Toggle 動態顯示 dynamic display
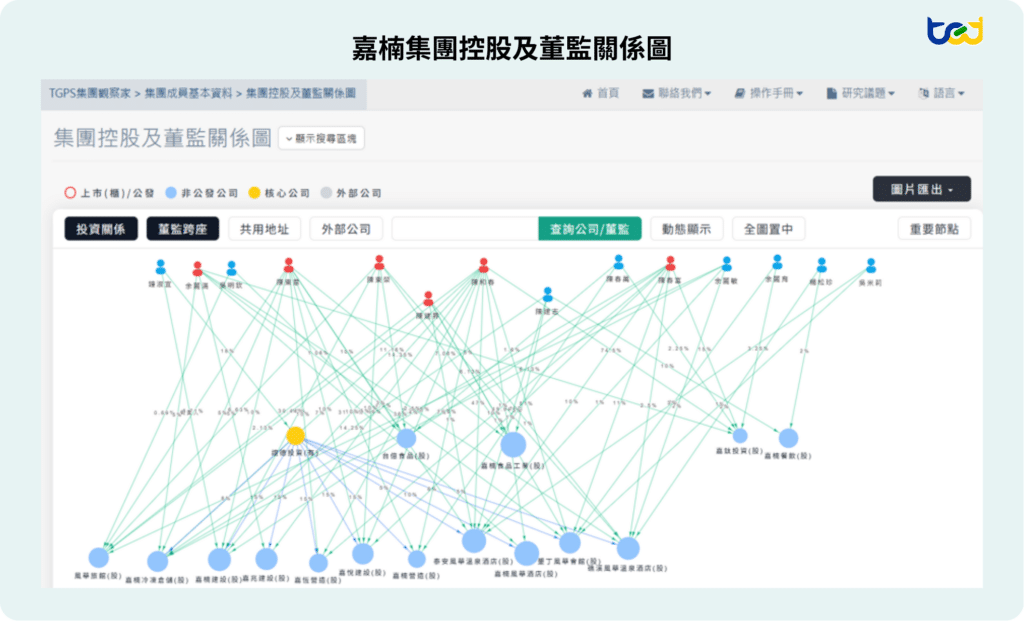This screenshot has height=621, width=1024. coord(686,229)
